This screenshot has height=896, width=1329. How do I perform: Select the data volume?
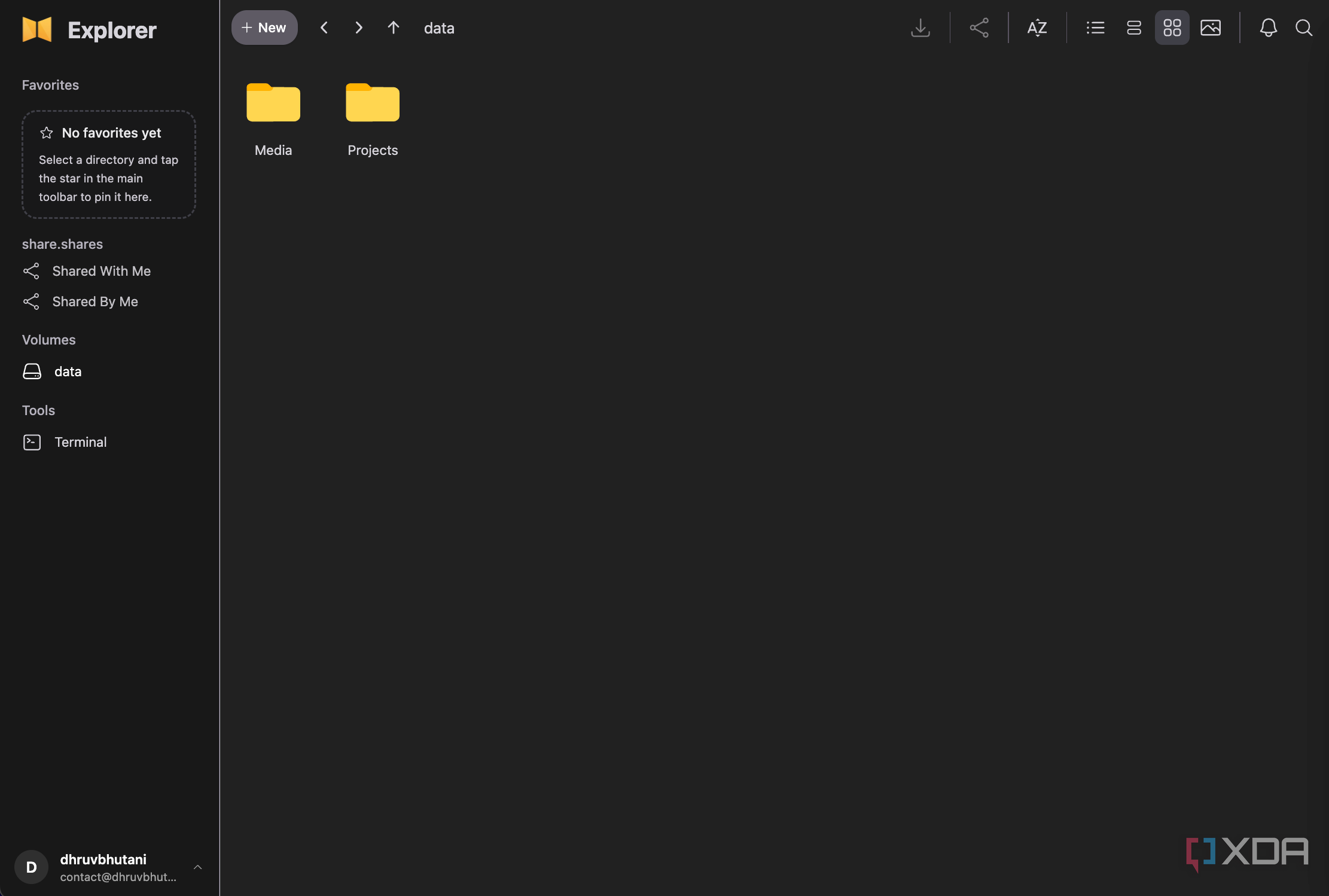(67, 371)
